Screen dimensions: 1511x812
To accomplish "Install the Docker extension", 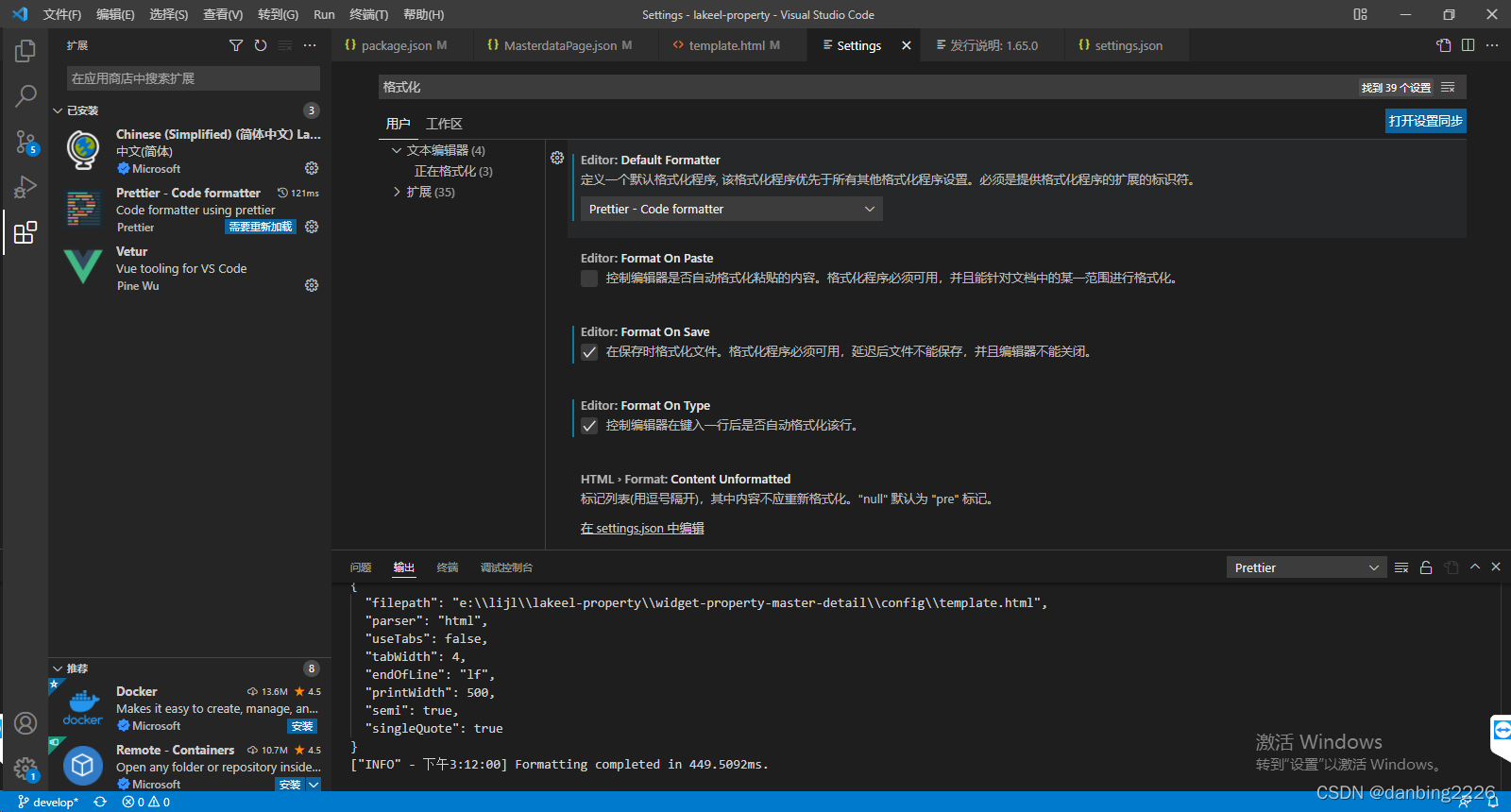I will tap(302, 726).
